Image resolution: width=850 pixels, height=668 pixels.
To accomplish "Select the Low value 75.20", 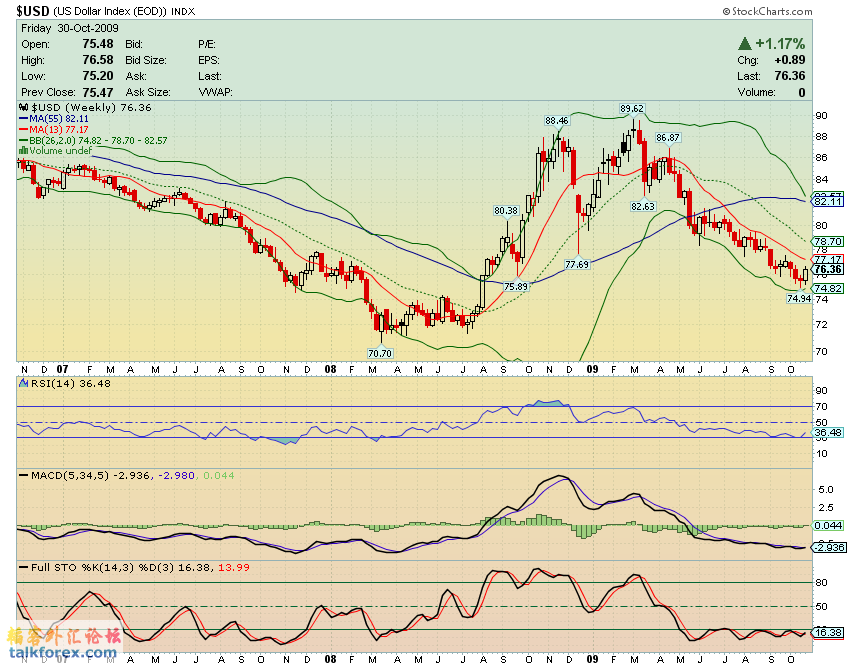I will (x=98, y=76).
